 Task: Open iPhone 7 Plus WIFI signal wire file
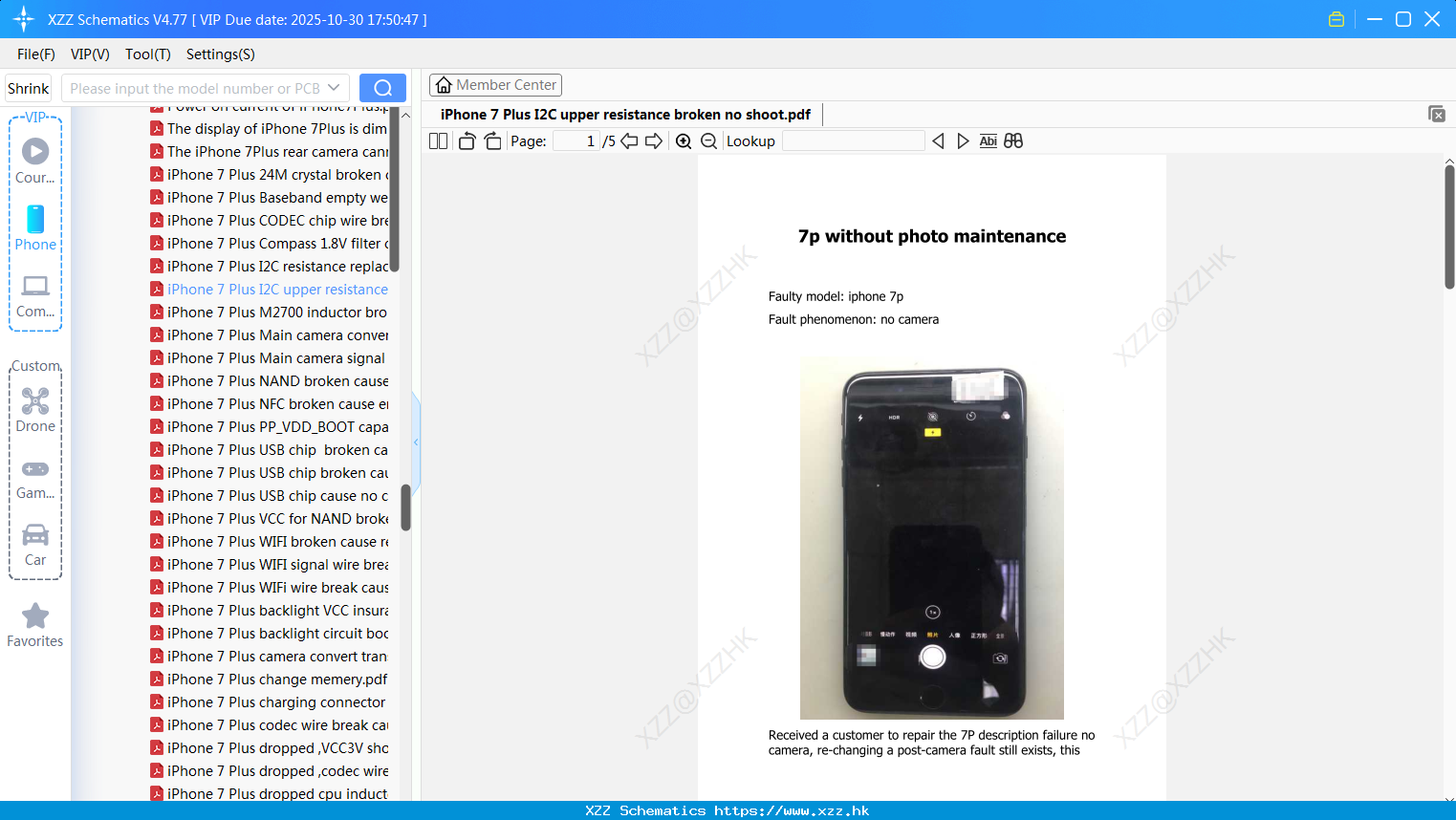(270, 565)
